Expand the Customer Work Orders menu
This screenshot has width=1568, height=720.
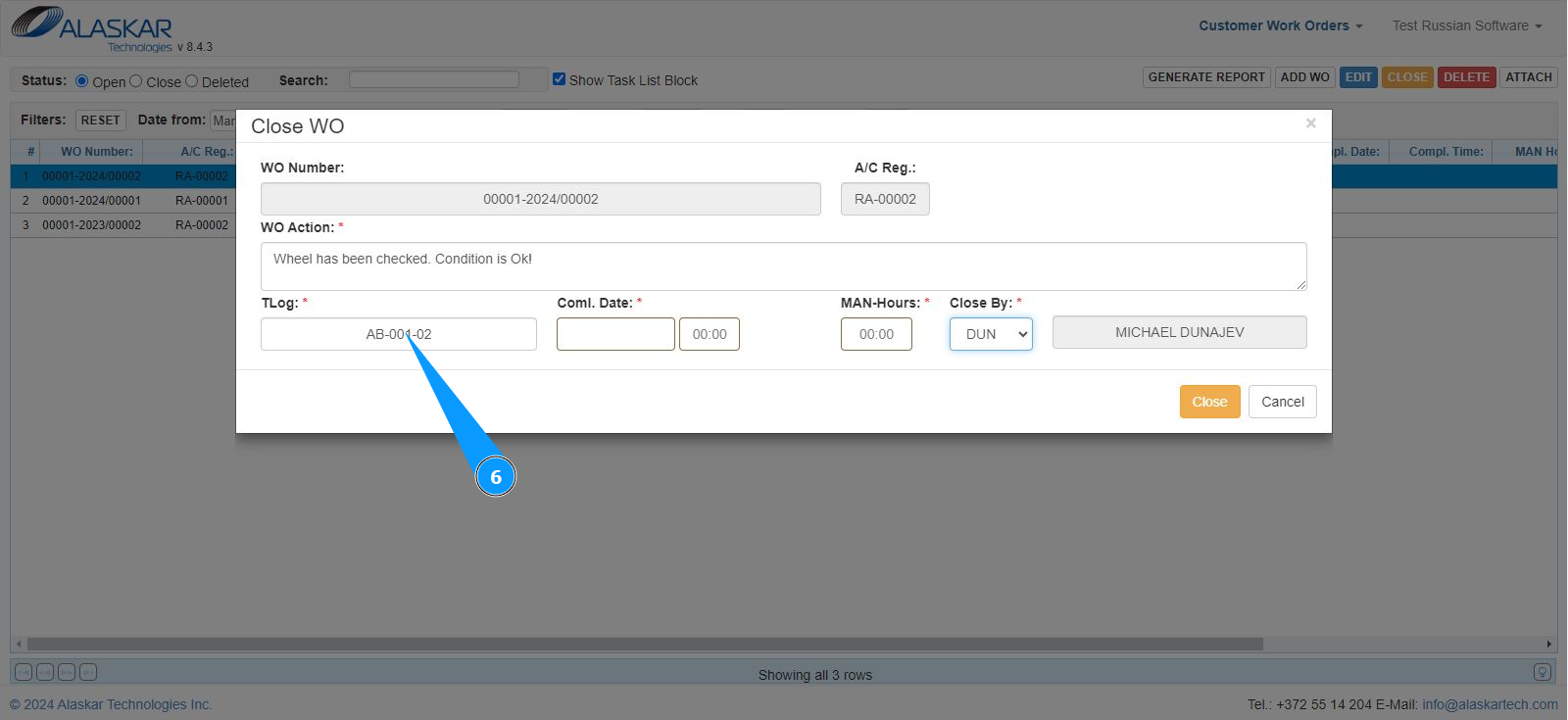click(1280, 25)
